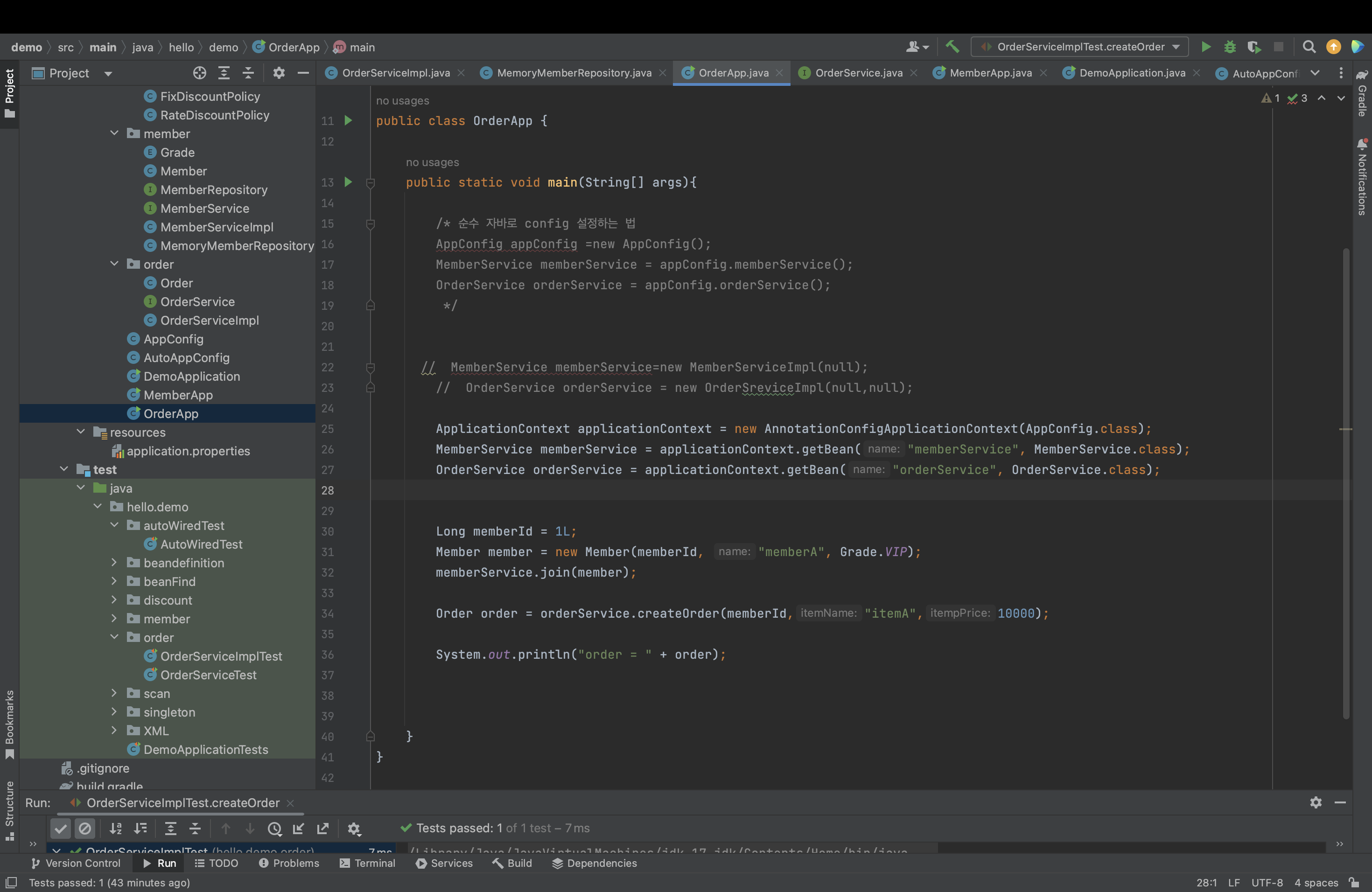Viewport: 1372px width, 892px height.
Task: Sort test results alphabetically in Run panel
Action: pos(115,828)
